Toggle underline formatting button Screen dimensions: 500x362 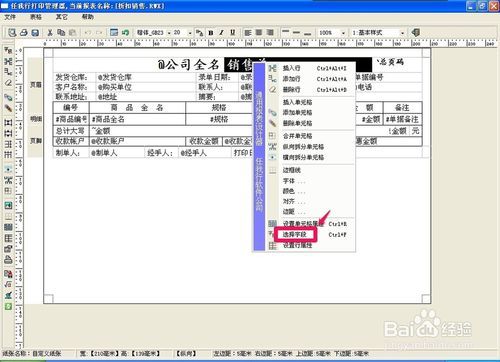coord(233,33)
